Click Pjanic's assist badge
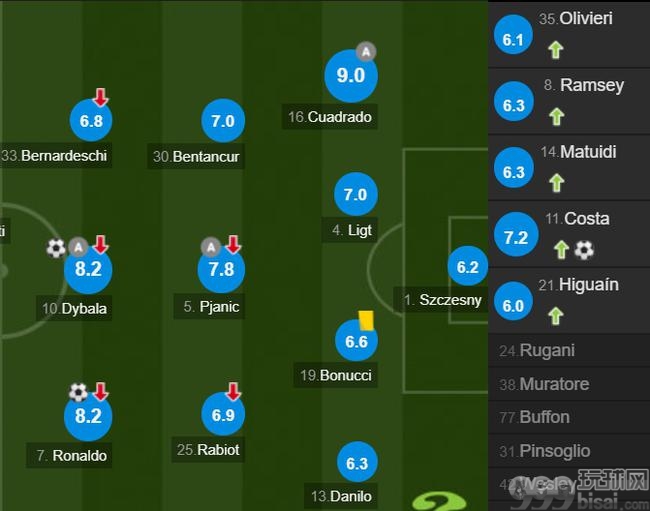This screenshot has width=650, height=511. pyautogui.click(x=211, y=247)
